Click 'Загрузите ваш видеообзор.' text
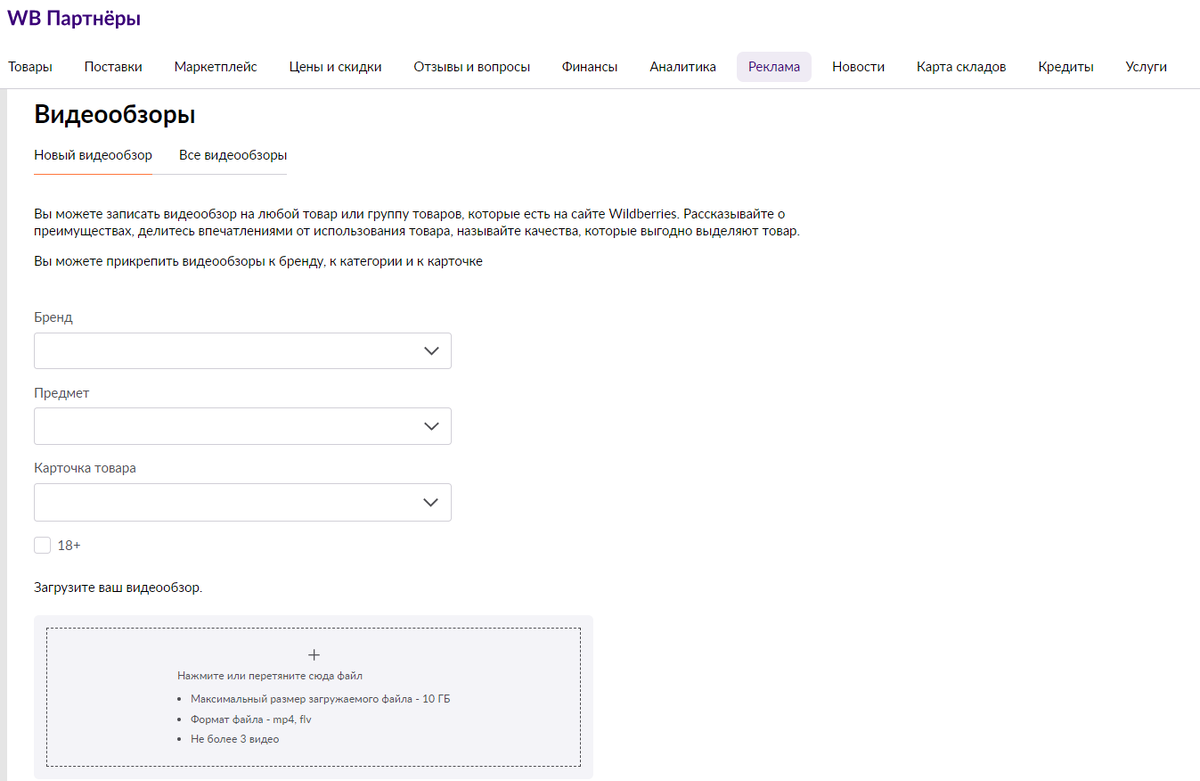Viewport: 1200px width, 781px height. point(118,587)
